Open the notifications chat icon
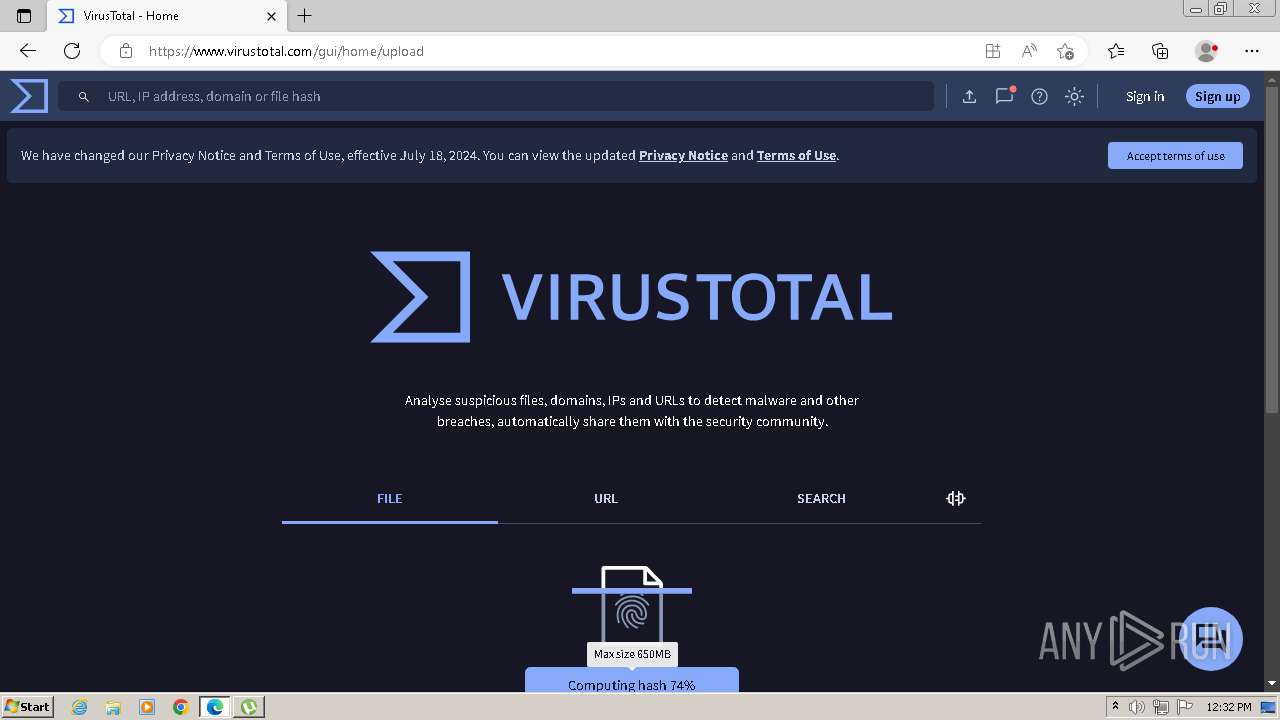This screenshot has width=1280, height=720. click(x=1004, y=96)
